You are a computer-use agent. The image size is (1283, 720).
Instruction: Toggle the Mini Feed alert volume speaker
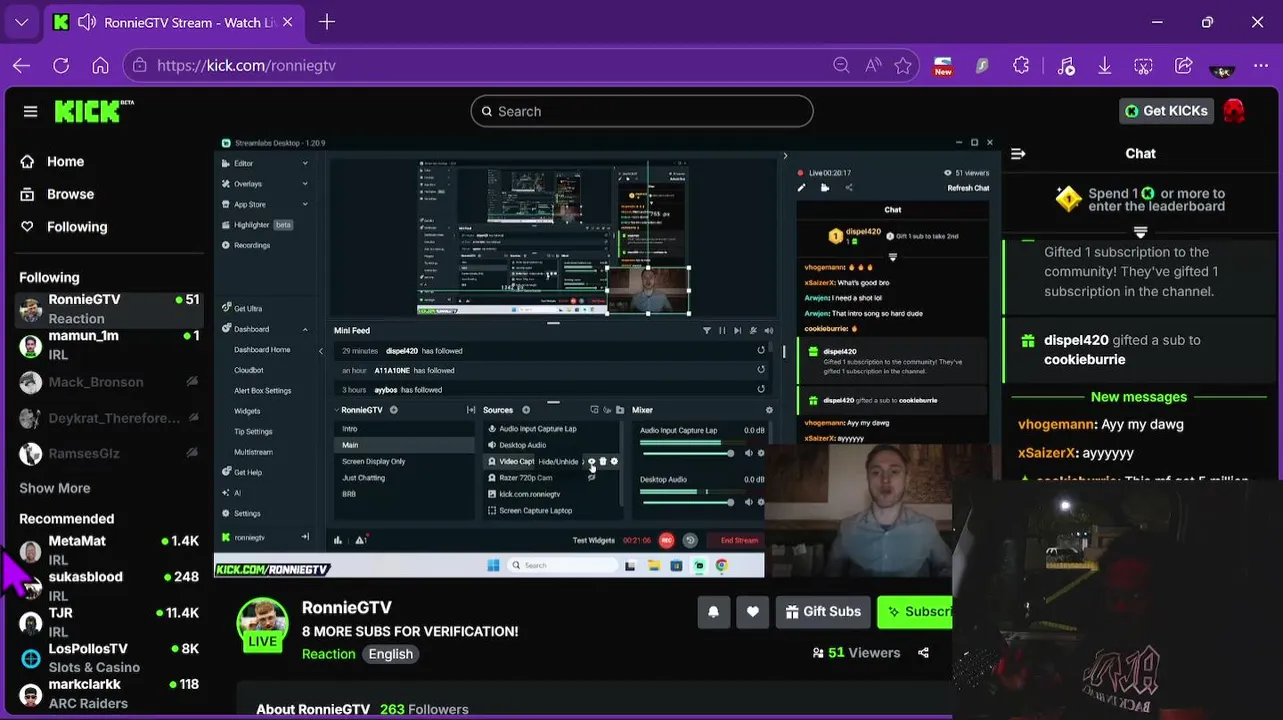click(x=768, y=330)
